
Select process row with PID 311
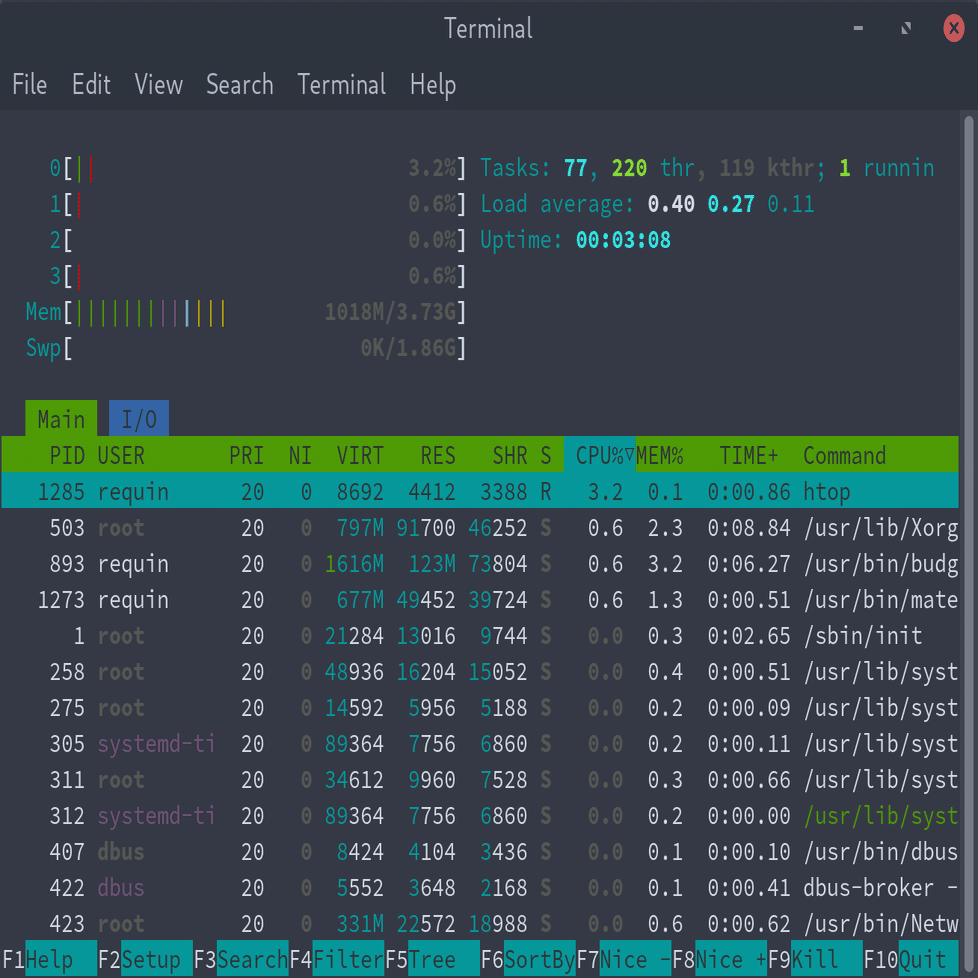pyautogui.click(x=480, y=780)
